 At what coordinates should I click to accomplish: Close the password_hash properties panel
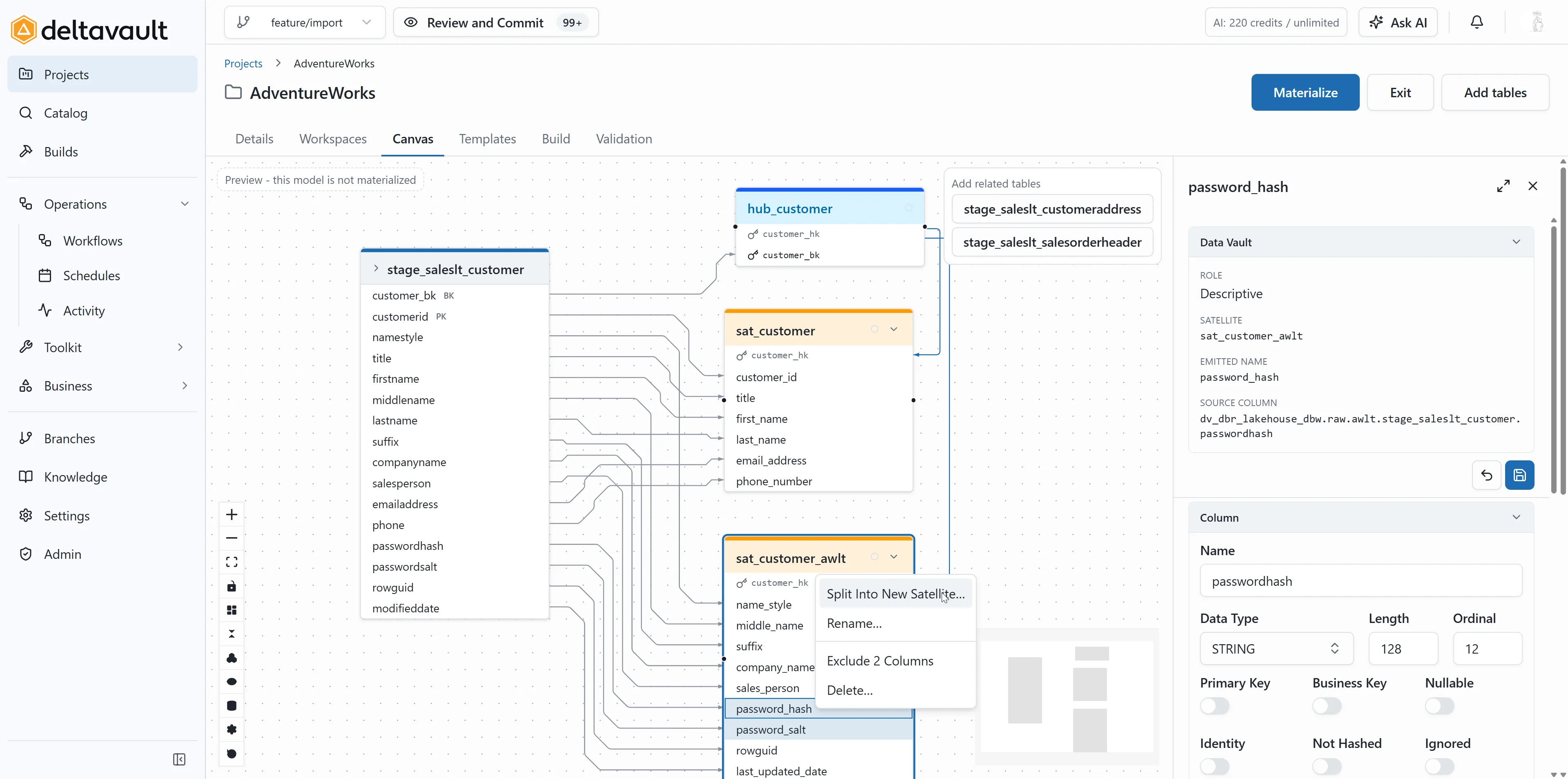[x=1533, y=186]
